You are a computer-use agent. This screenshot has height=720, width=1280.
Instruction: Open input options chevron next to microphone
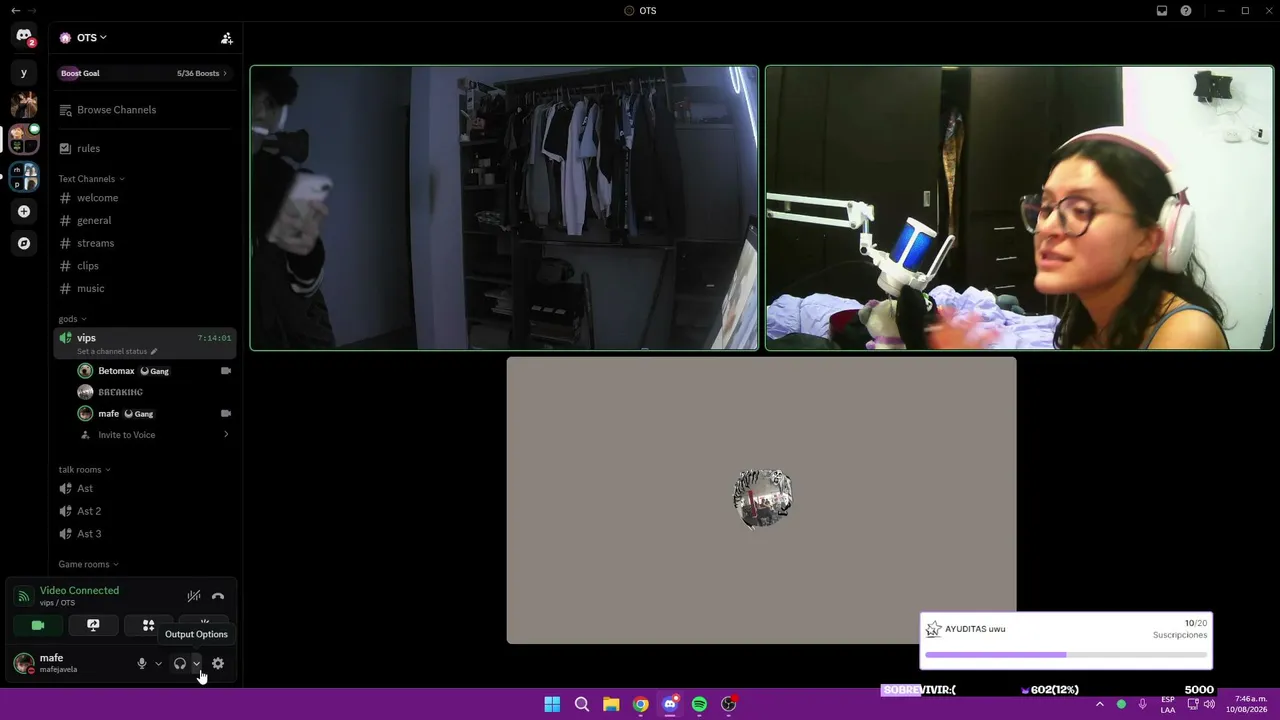(158, 663)
